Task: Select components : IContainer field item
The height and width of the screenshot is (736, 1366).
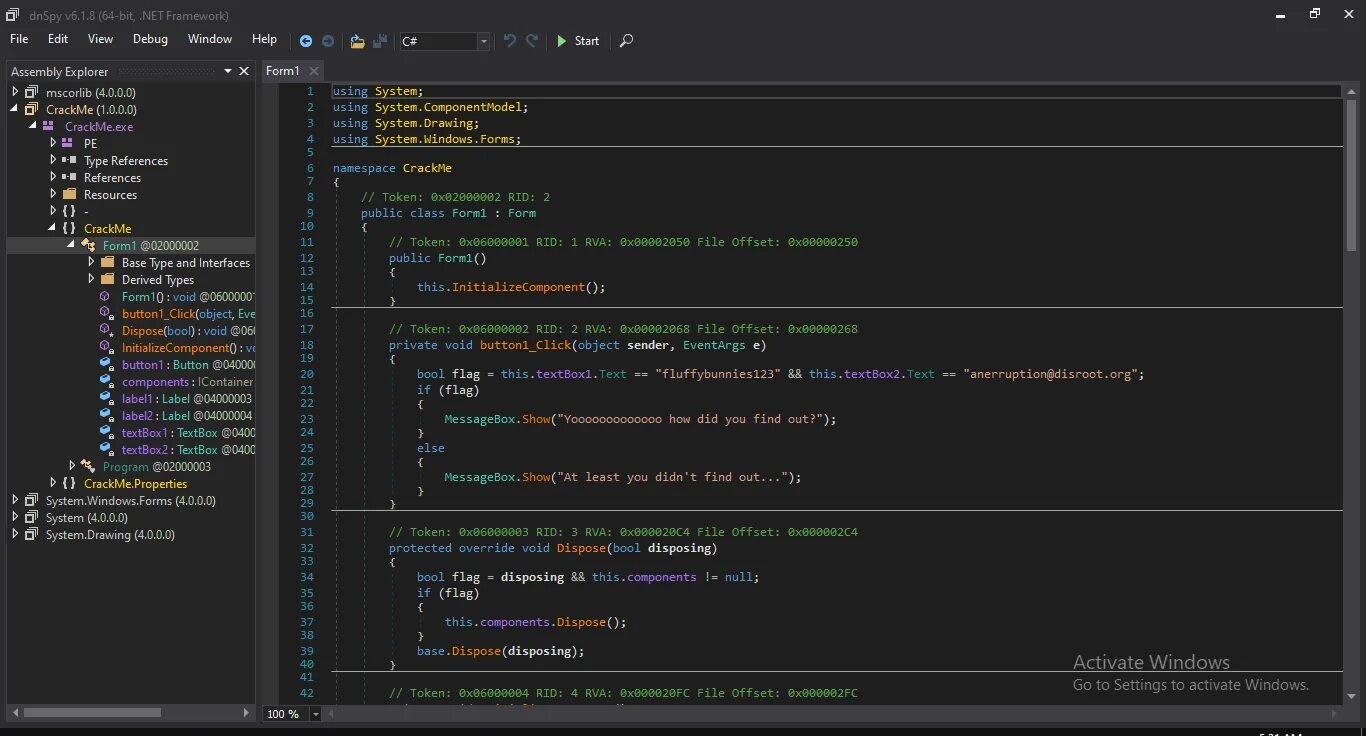Action: pyautogui.click(x=188, y=382)
